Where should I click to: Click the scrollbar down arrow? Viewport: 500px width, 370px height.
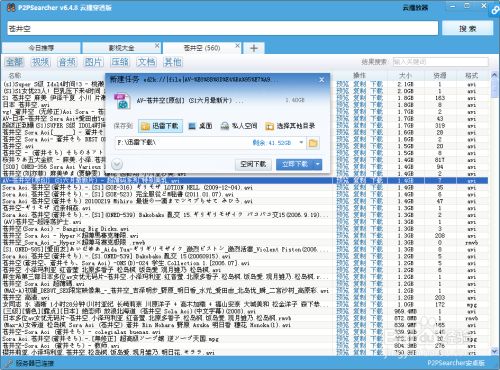click(x=494, y=351)
